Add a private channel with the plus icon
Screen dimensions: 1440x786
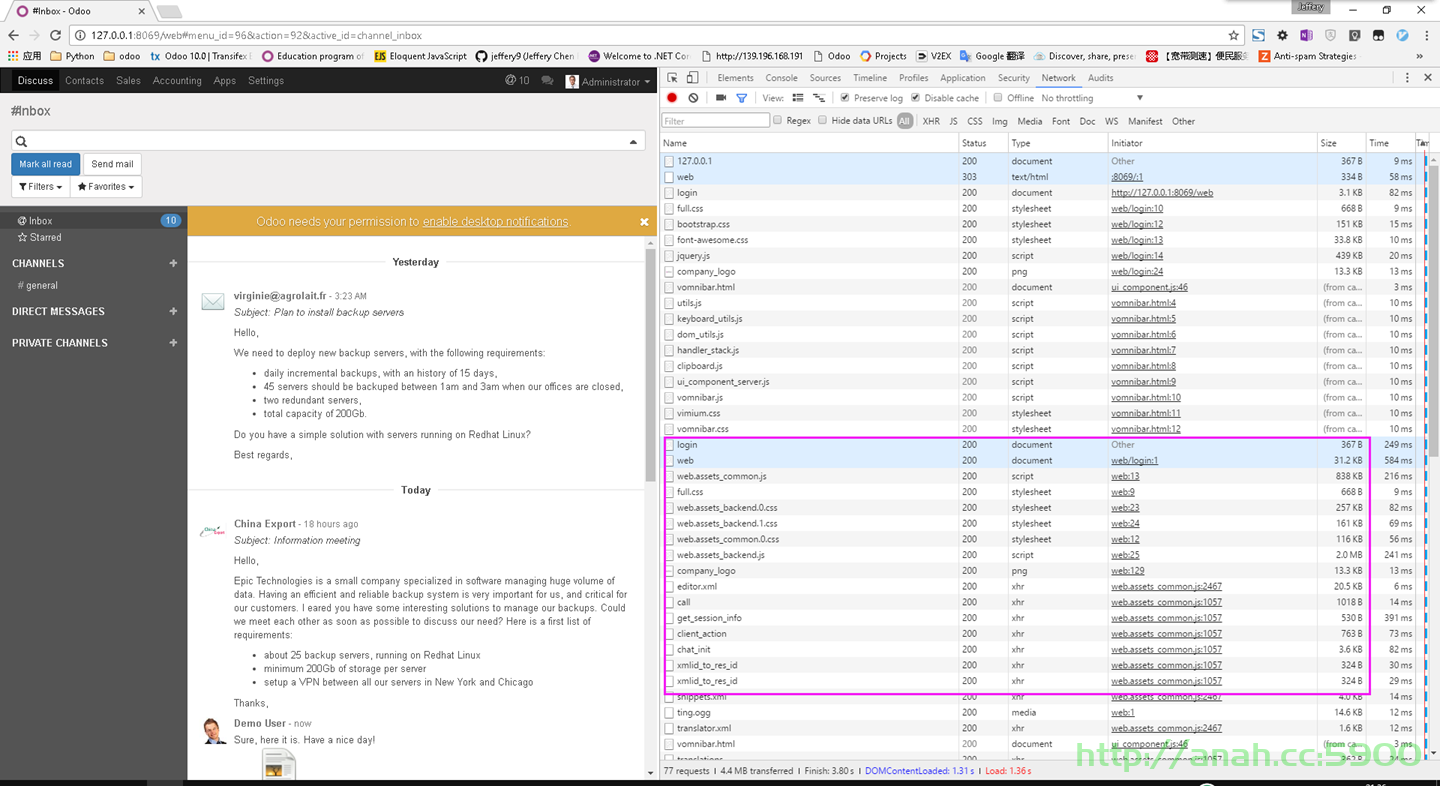[x=173, y=343]
